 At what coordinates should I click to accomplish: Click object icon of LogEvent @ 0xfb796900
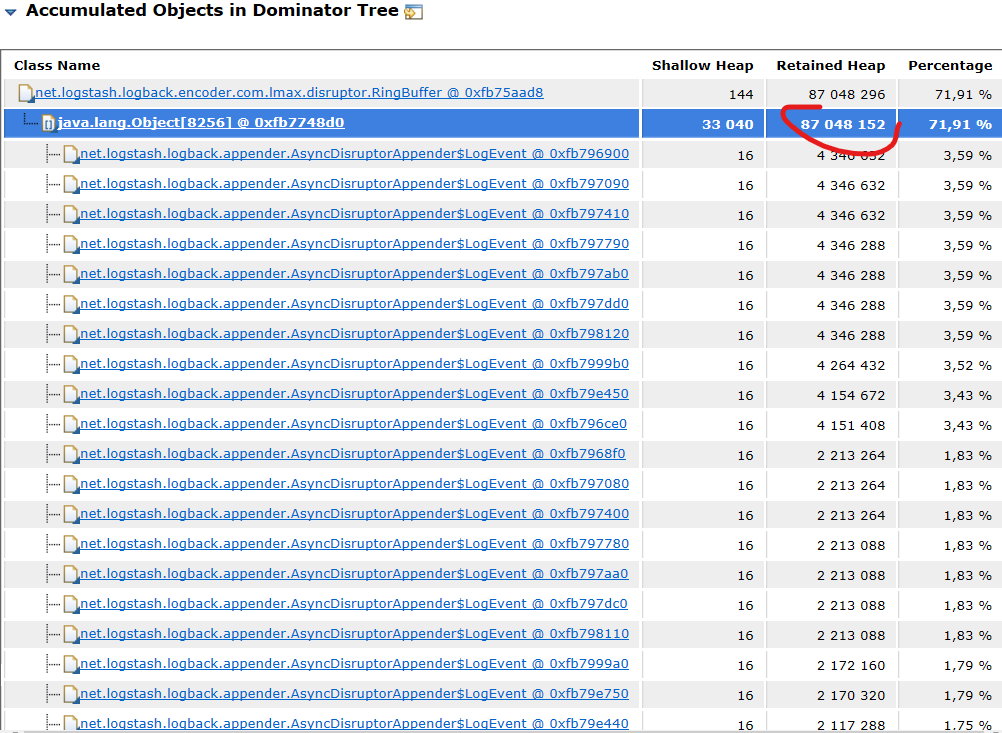71,155
